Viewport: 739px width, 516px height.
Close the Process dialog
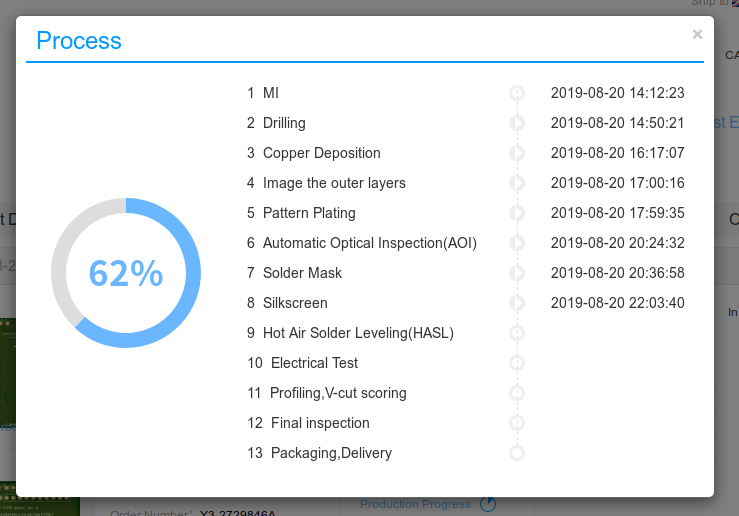click(697, 34)
